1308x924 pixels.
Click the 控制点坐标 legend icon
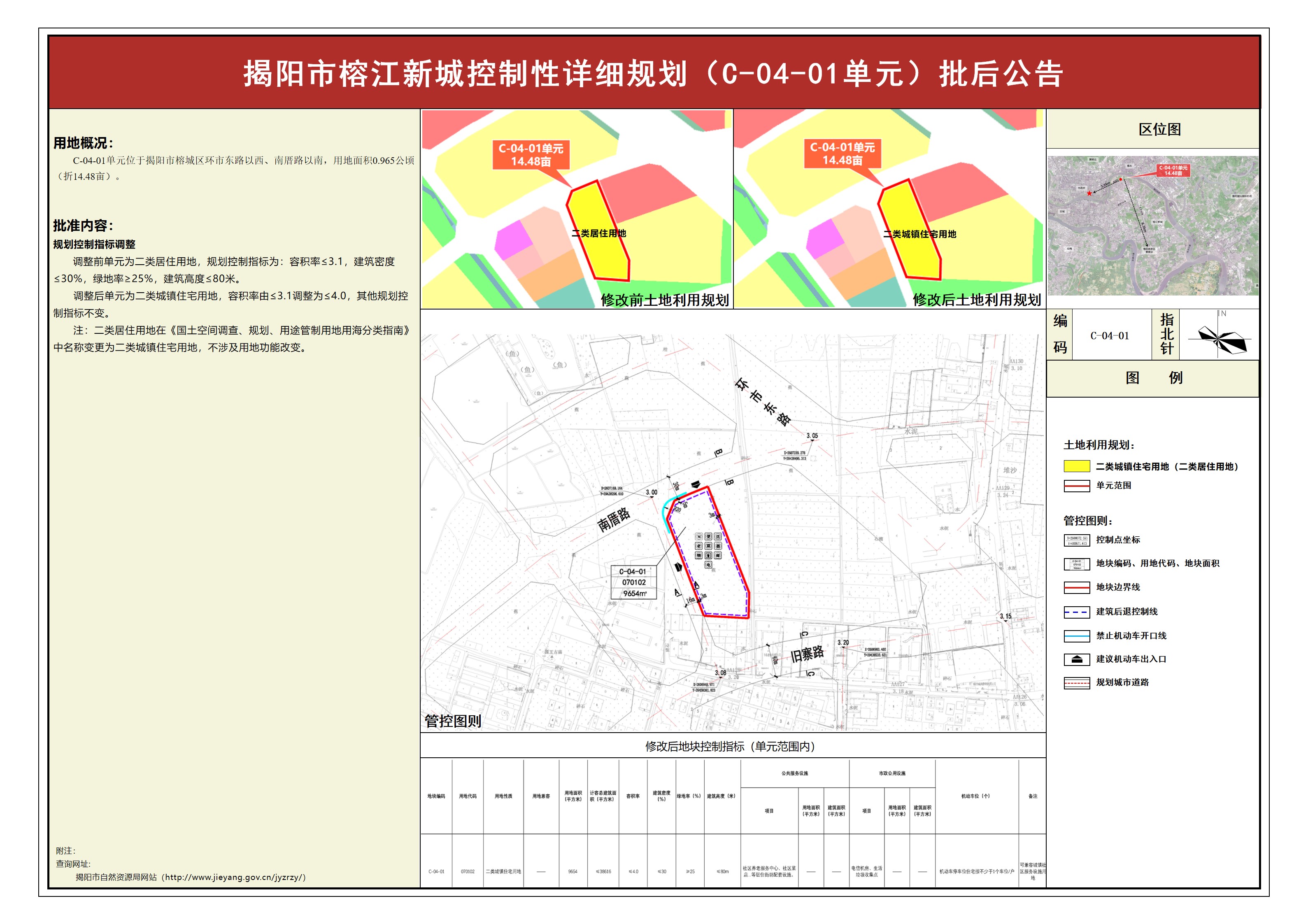click(1076, 540)
